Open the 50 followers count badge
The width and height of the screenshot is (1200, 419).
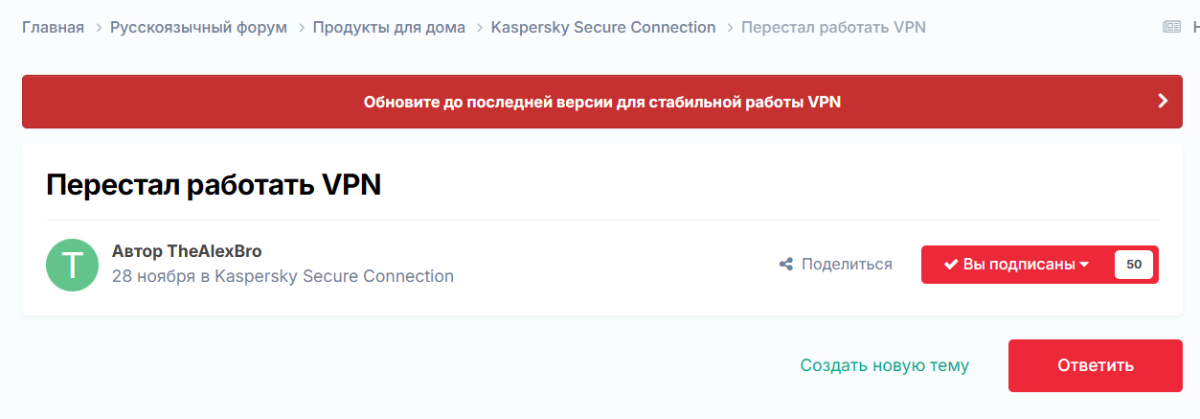pyautogui.click(x=1134, y=265)
